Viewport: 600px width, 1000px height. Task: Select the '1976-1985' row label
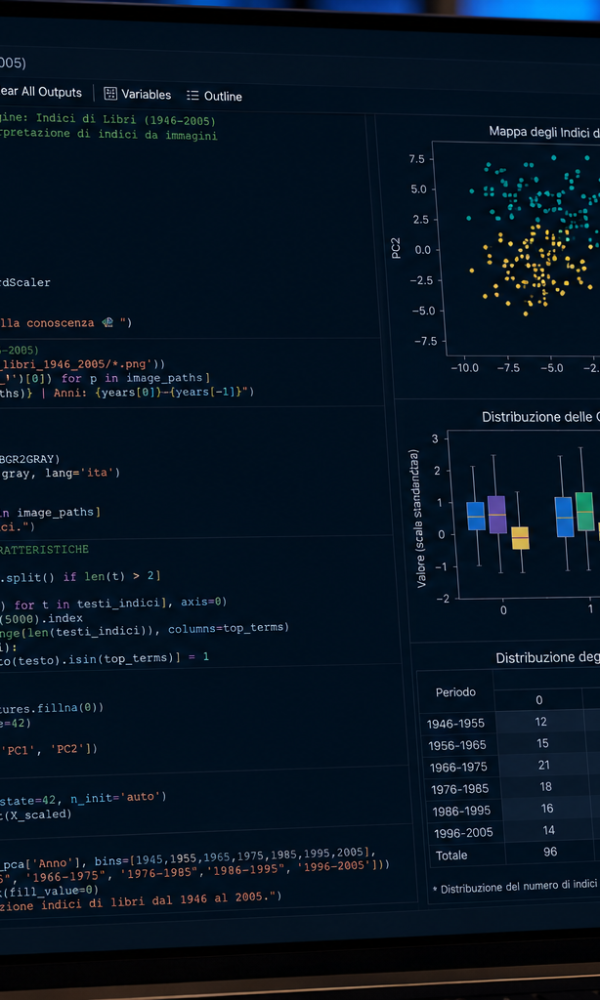[x=459, y=790]
